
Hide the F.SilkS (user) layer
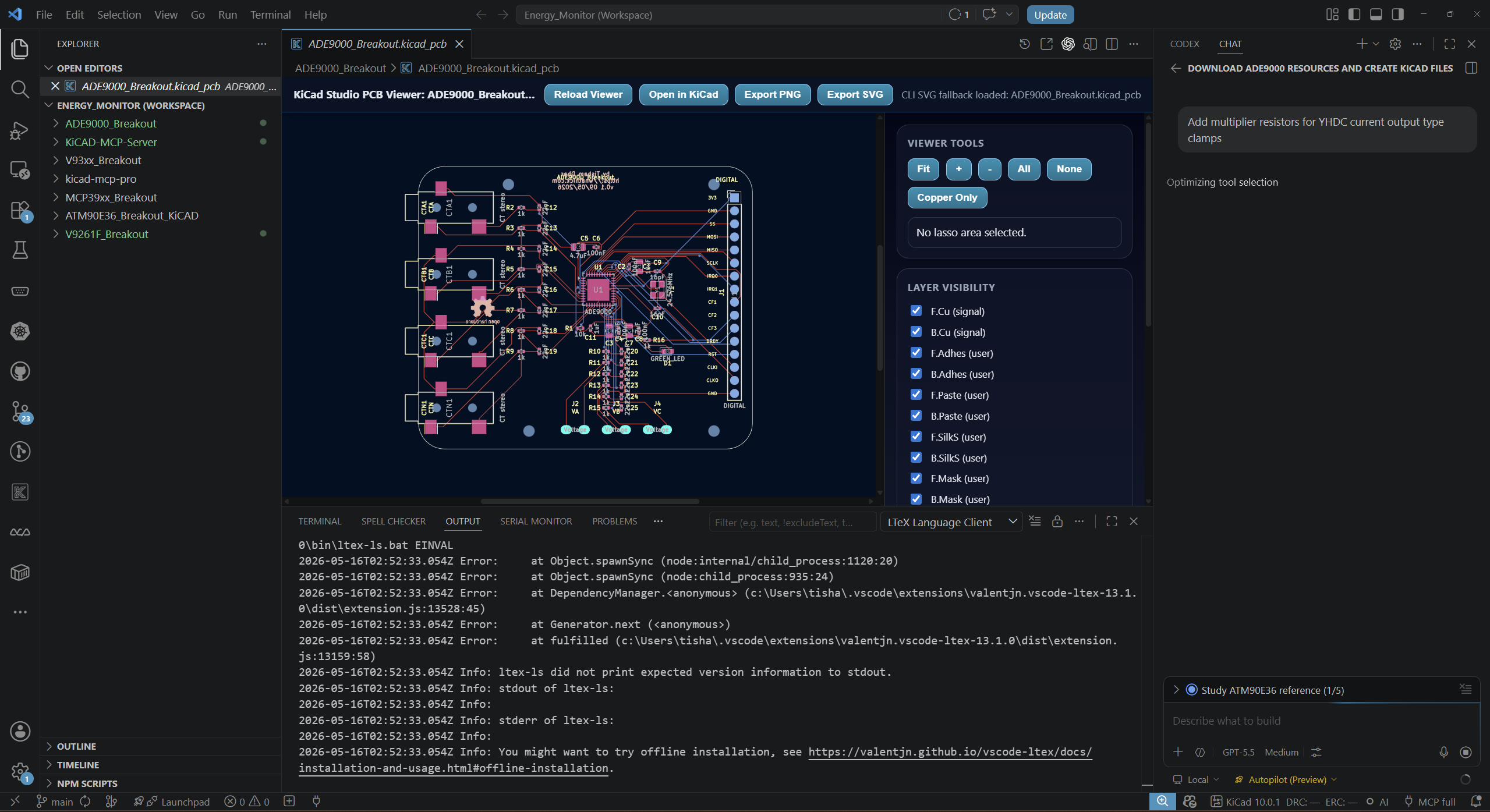[x=916, y=437]
